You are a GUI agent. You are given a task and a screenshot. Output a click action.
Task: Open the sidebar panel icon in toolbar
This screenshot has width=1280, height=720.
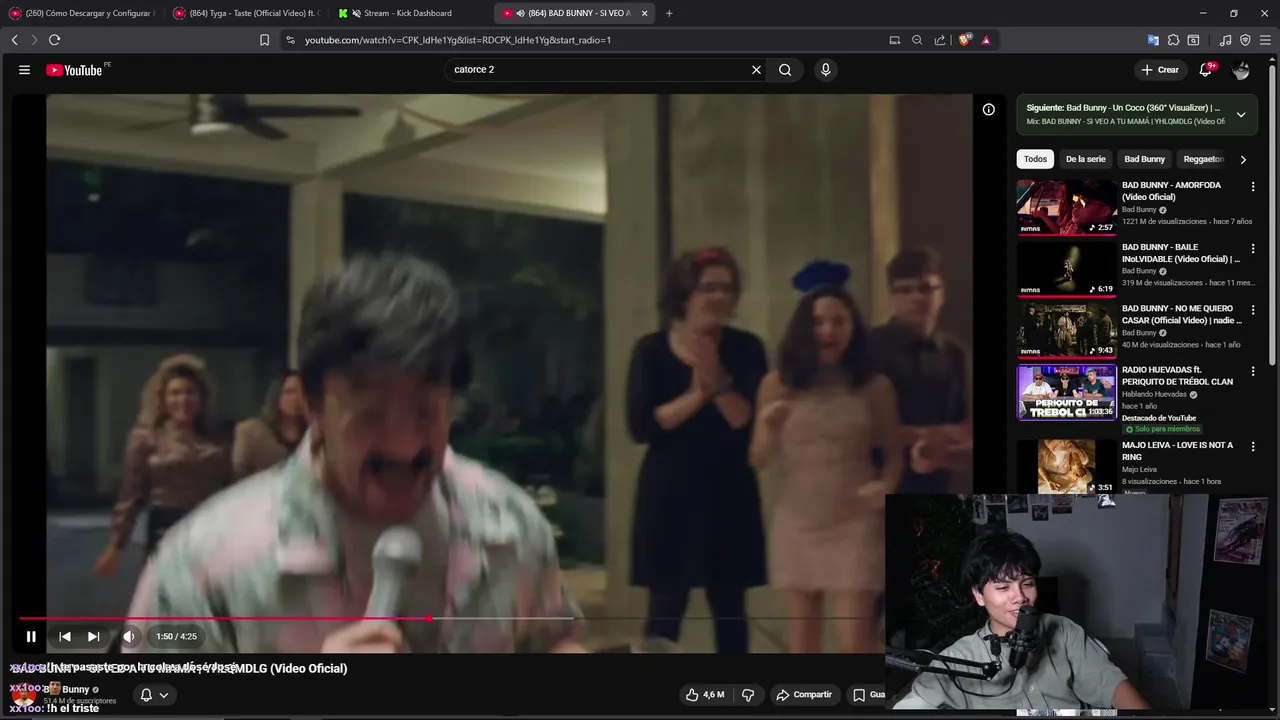click(1193, 40)
